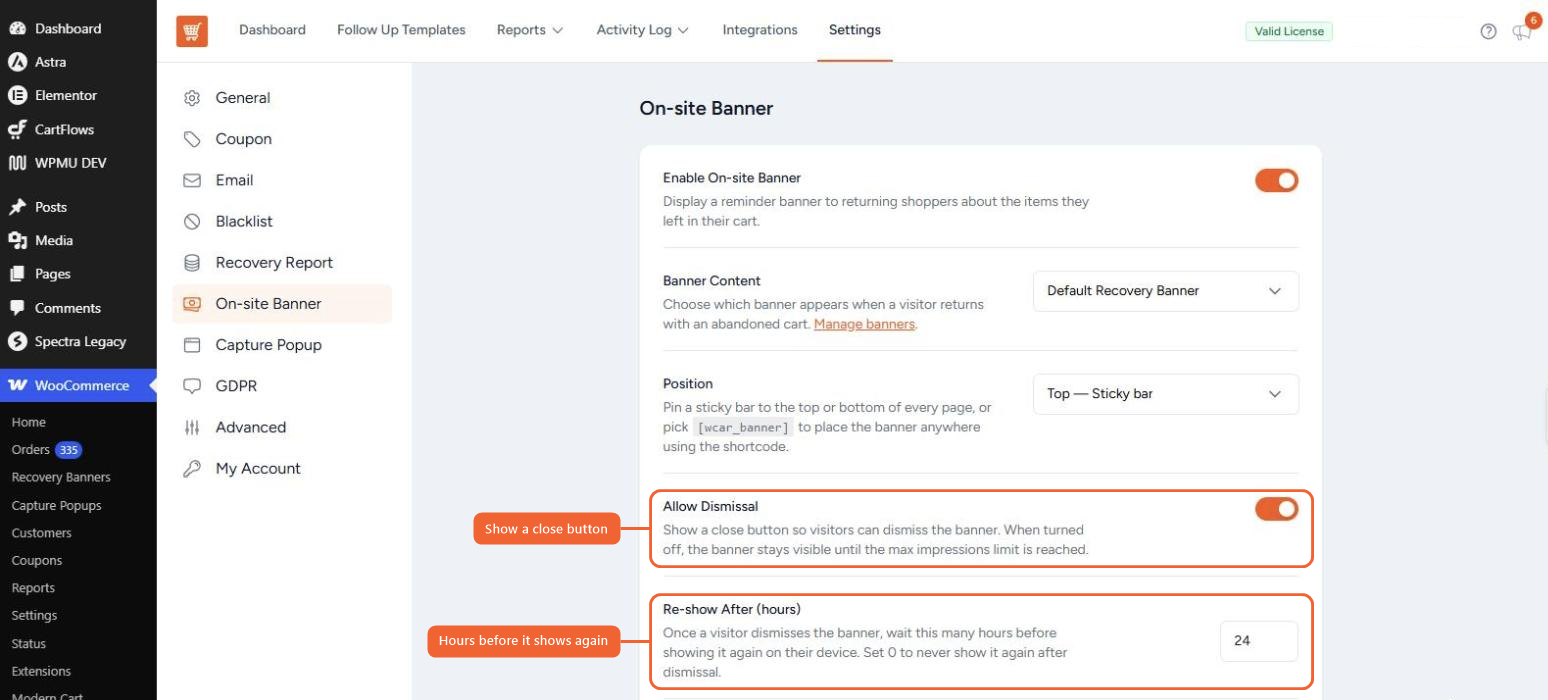The width and height of the screenshot is (1548, 700).
Task: Toggle the Allow Dismissal switch
Action: 1276,509
